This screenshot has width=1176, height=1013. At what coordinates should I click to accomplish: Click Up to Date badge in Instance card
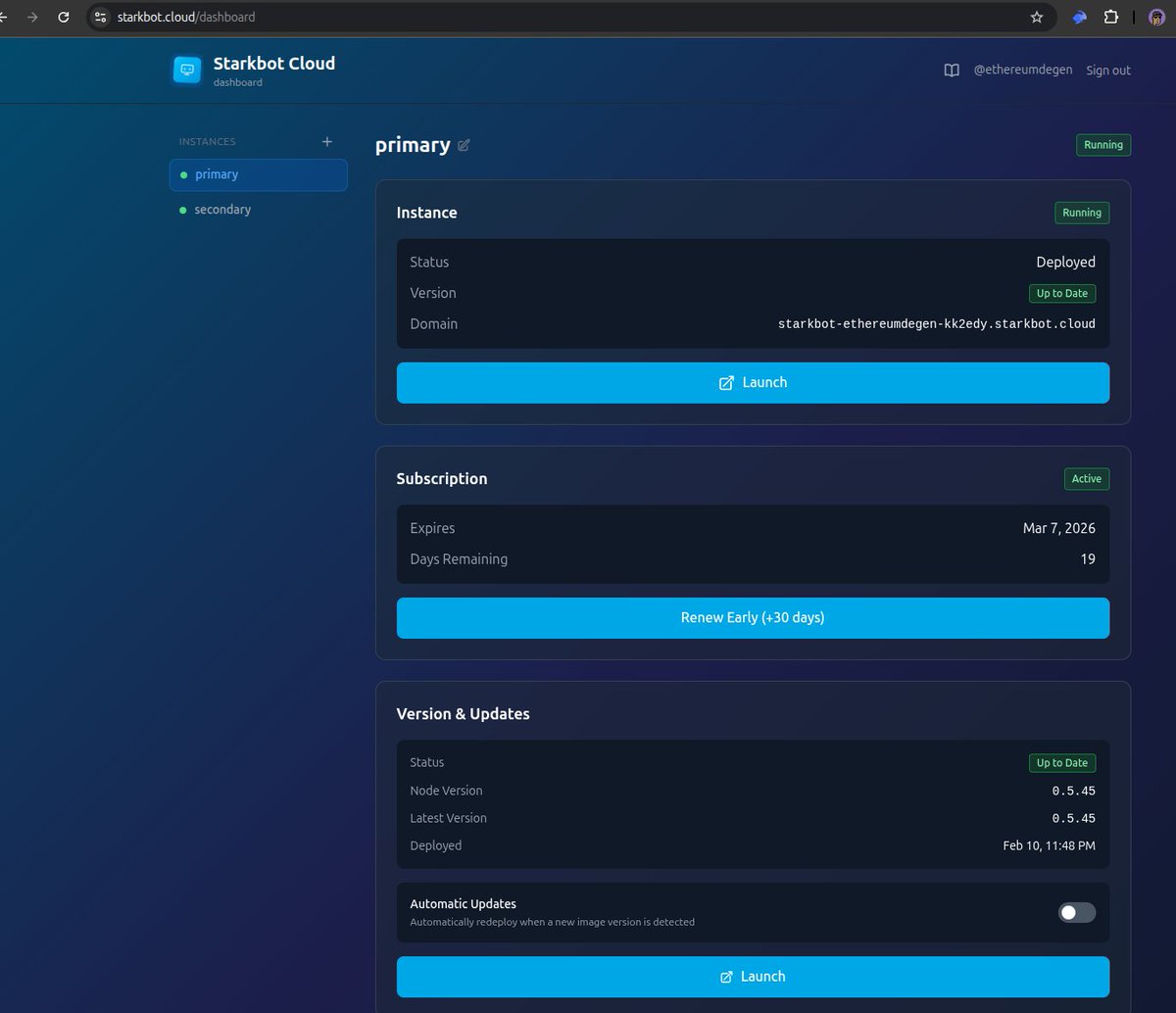pos(1062,293)
